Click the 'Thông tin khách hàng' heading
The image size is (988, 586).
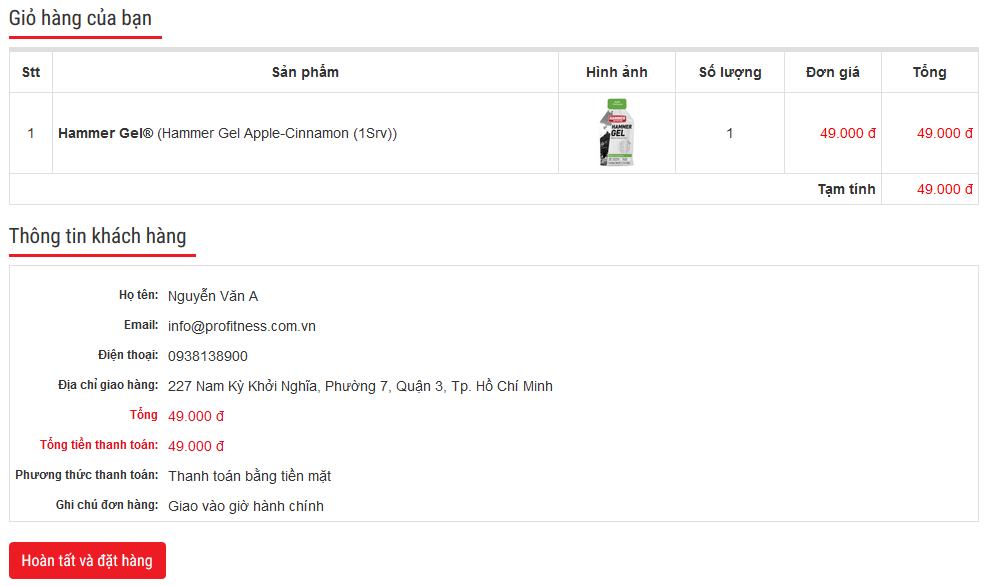click(x=98, y=236)
